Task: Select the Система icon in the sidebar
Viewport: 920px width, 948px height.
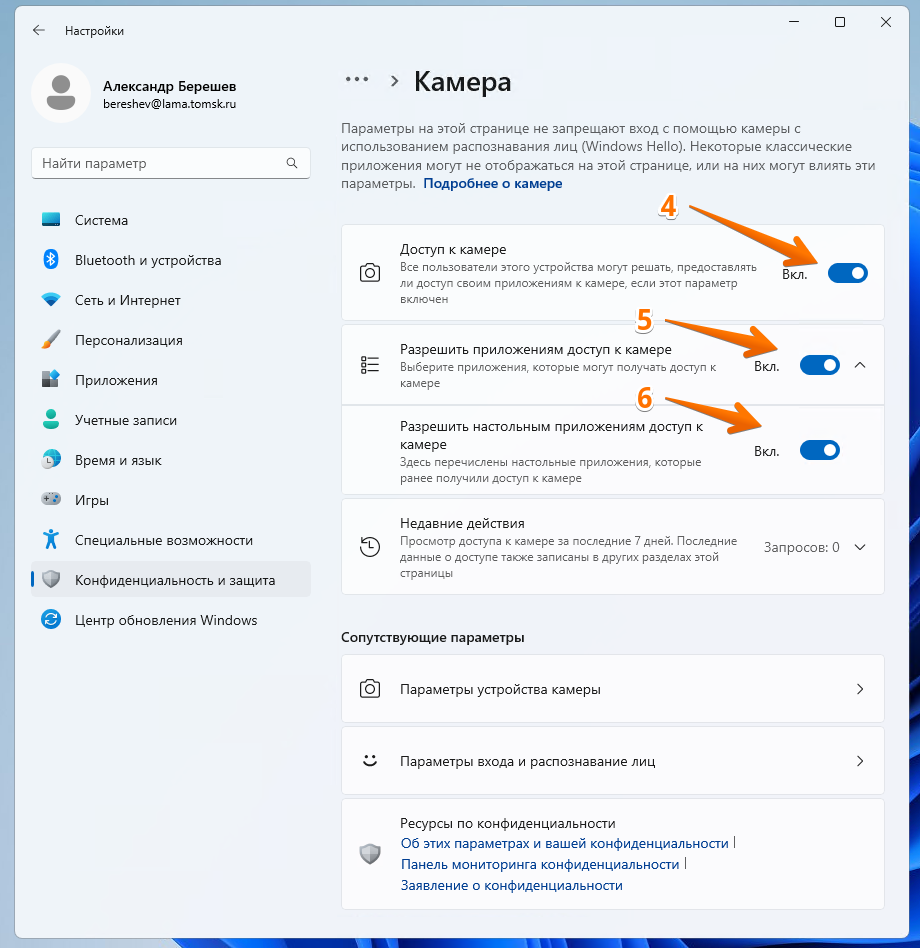Action: 51,220
